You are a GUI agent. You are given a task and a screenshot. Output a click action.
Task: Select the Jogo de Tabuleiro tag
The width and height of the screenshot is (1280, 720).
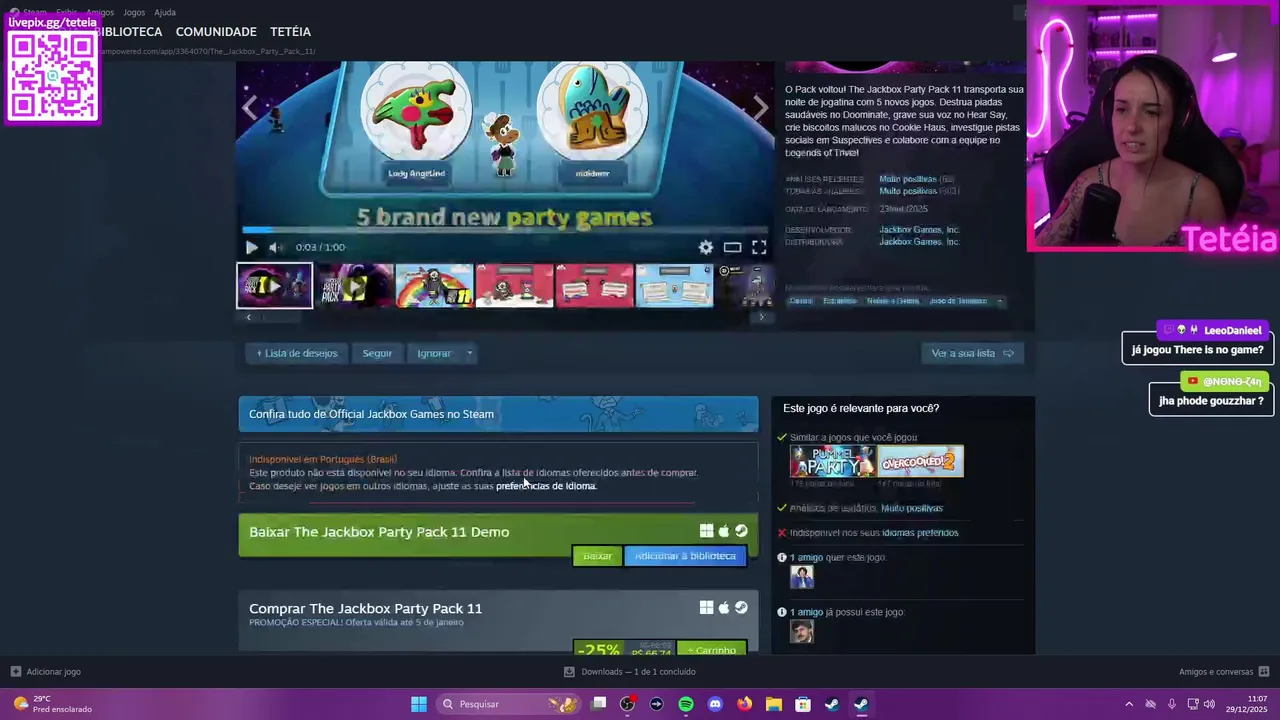click(x=958, y=301)
